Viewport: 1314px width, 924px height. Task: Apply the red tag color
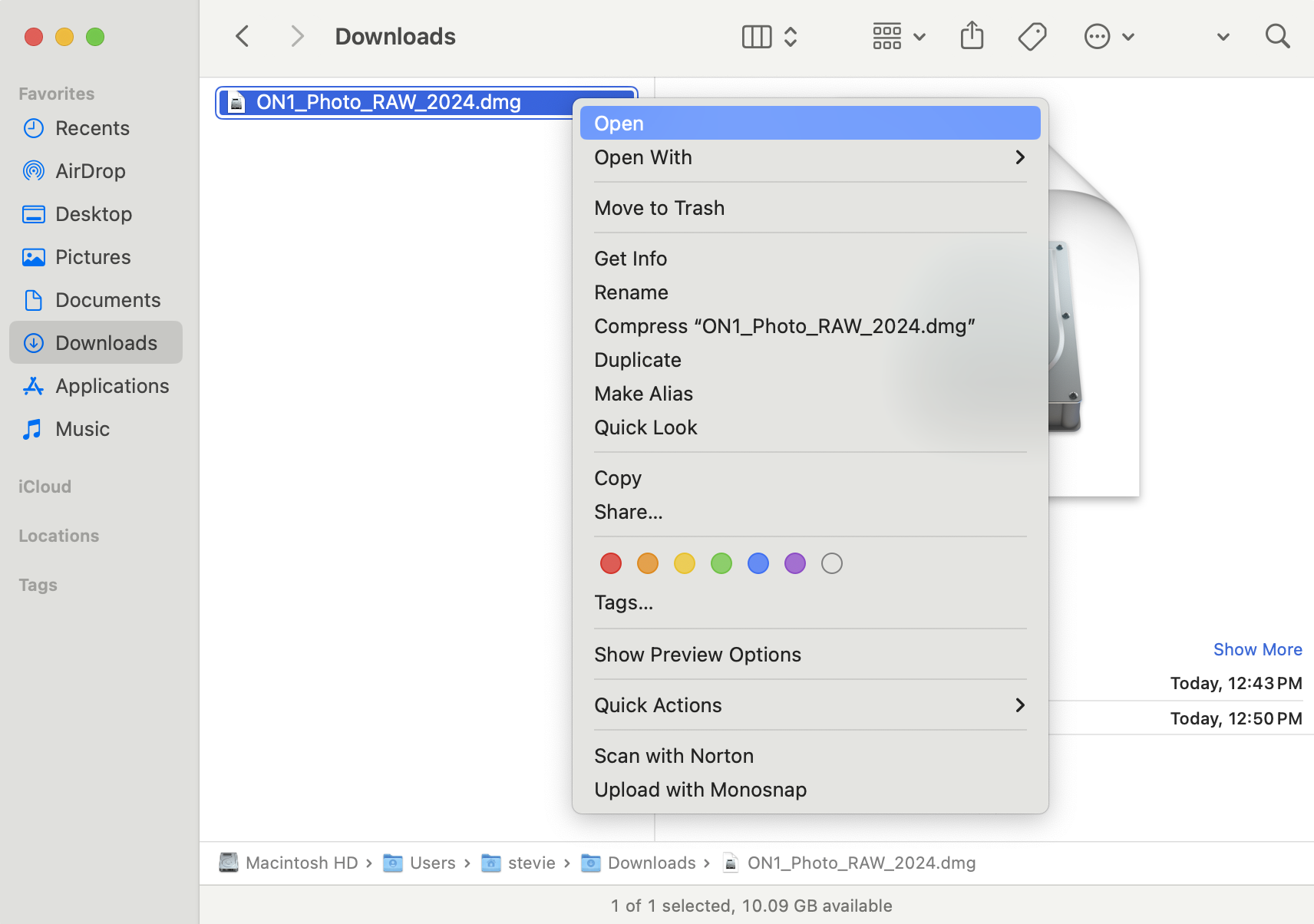coord(611,563)
